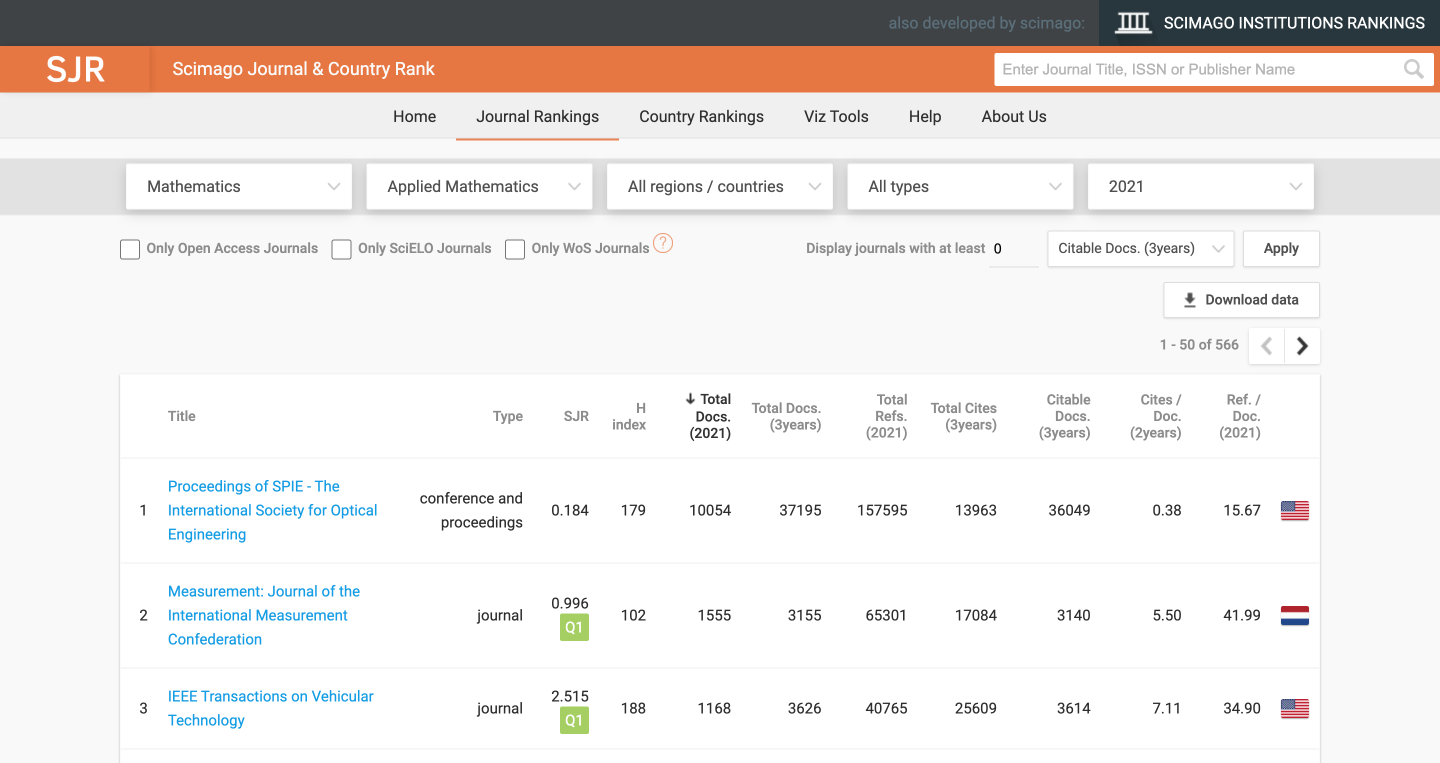Sort by SJR column header
This screenshot has width=1440, height=763.
pyautogui.click(x=576, y=416)
